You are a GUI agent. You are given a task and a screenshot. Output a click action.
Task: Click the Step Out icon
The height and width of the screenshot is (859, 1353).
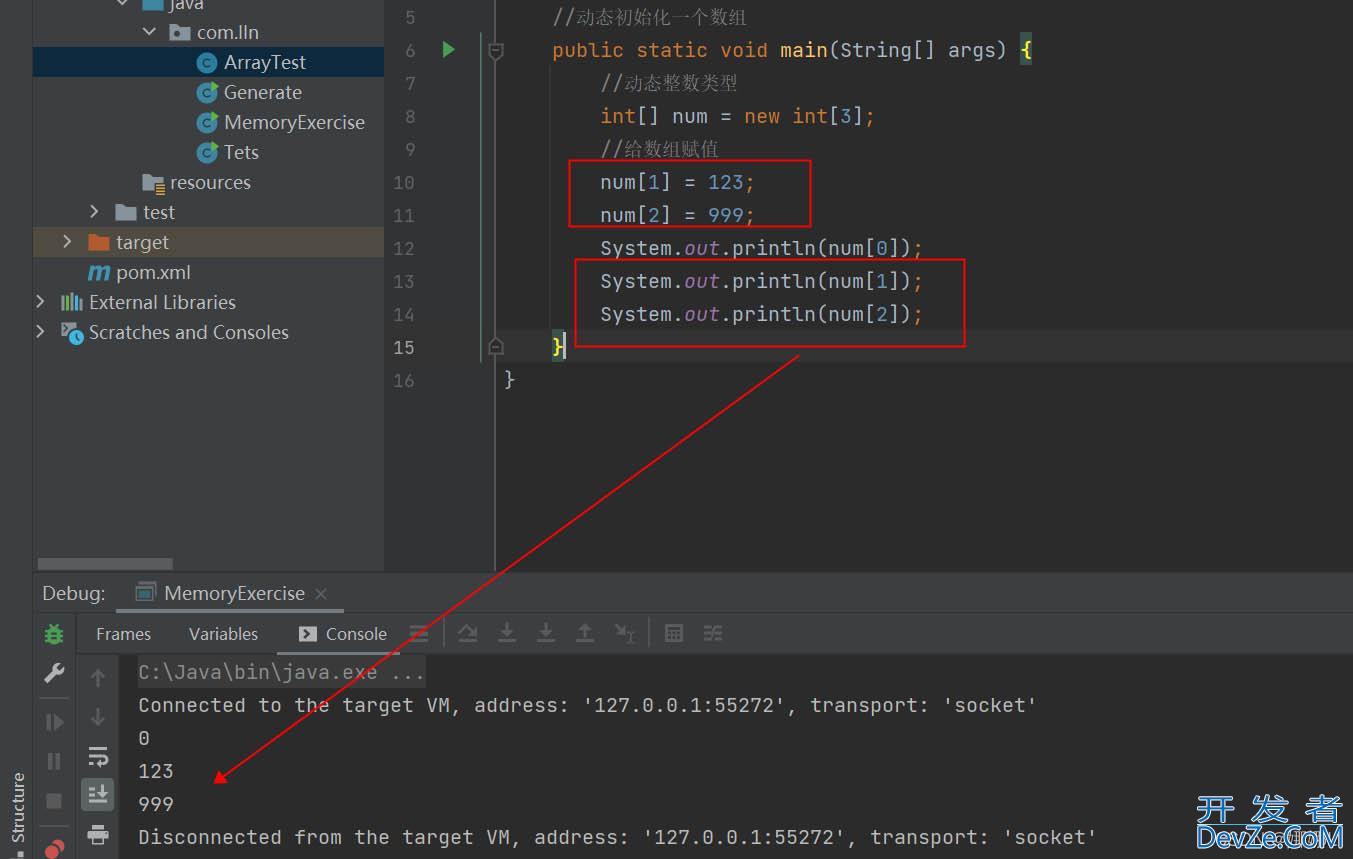[585, 633]
